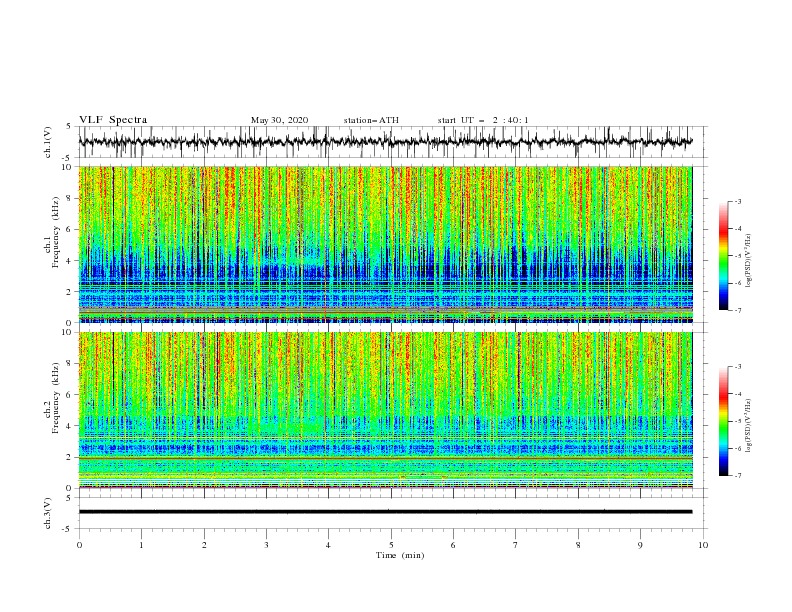This screenshot has height=612, width=792.
Task: Click the log(PSD) label beside ch.2 color bar
Action: click(x=748, y=425)
